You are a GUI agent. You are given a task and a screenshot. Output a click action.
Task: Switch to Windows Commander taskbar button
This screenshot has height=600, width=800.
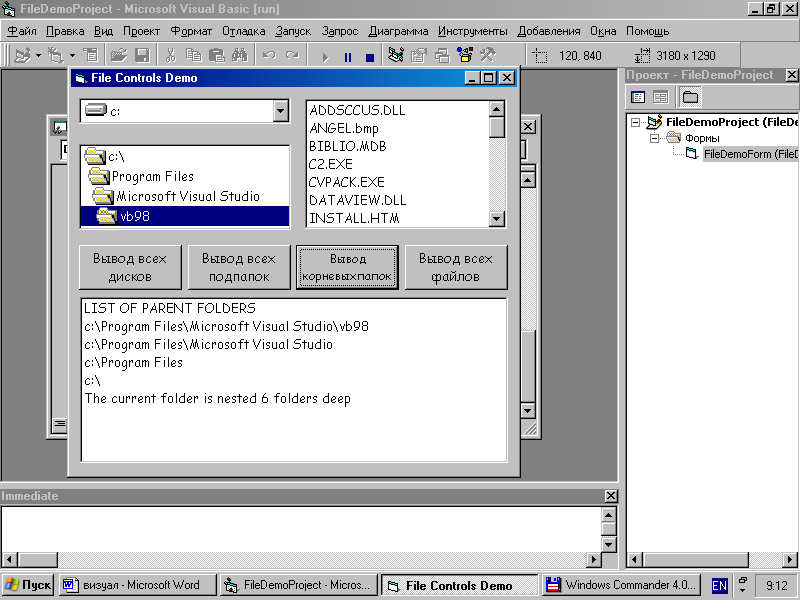click(621, 585)
